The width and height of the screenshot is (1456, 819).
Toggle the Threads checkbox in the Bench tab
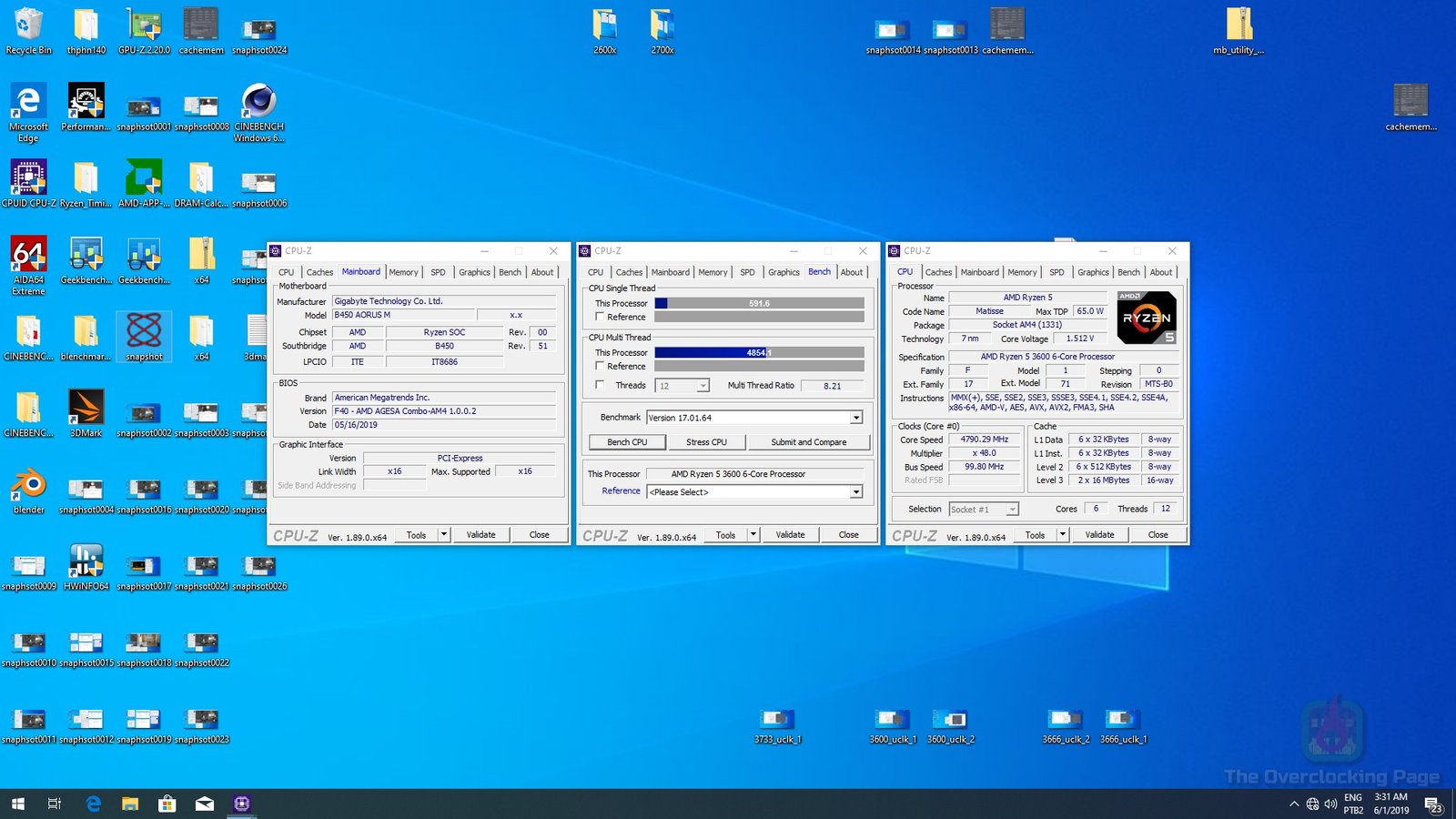coord(600,385)
